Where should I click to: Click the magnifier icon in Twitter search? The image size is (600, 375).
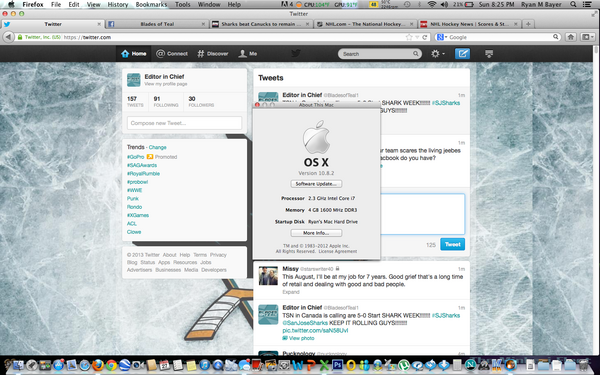click(x=416, y=54)
